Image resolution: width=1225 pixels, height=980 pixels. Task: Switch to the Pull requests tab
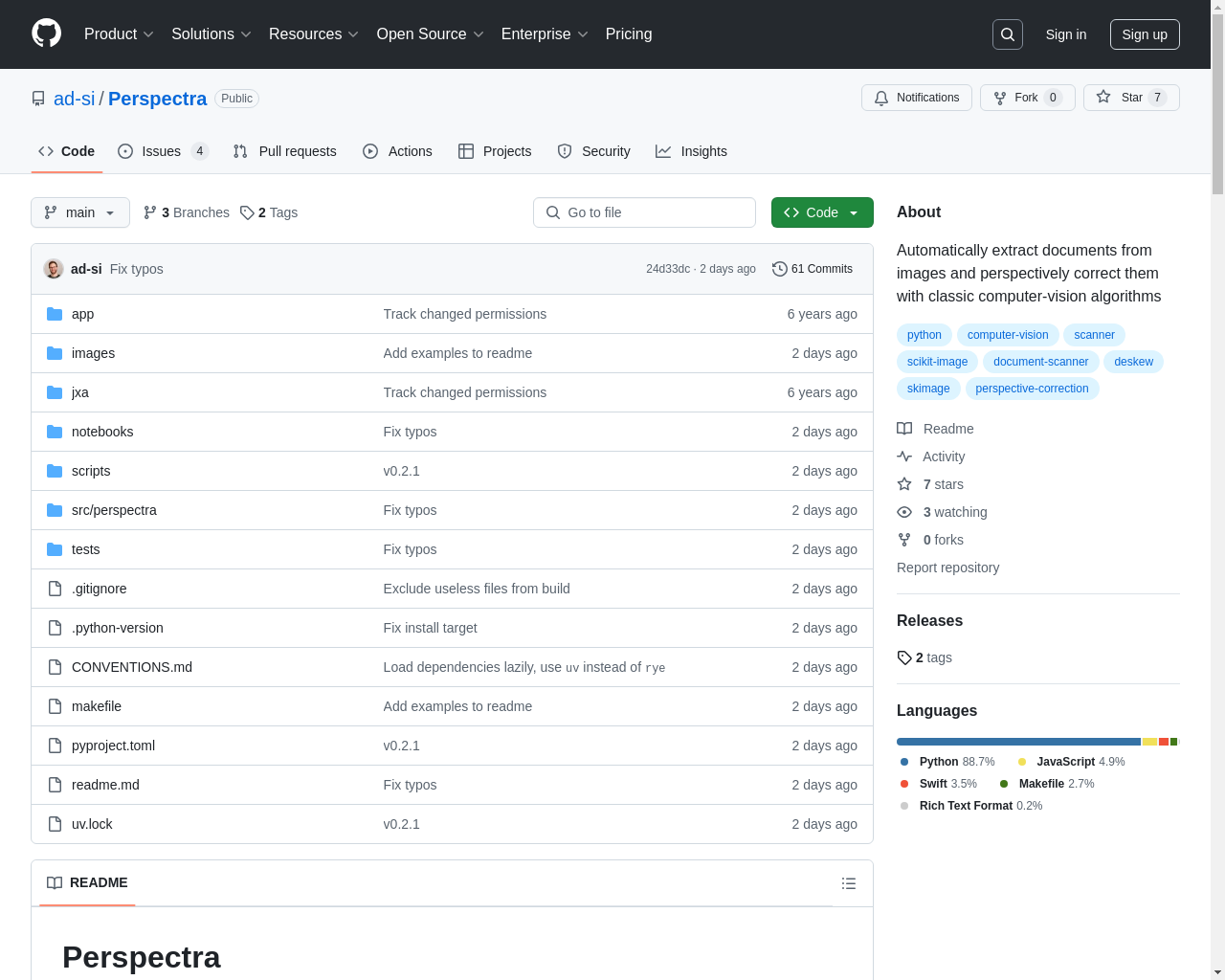tap(284, 151)
